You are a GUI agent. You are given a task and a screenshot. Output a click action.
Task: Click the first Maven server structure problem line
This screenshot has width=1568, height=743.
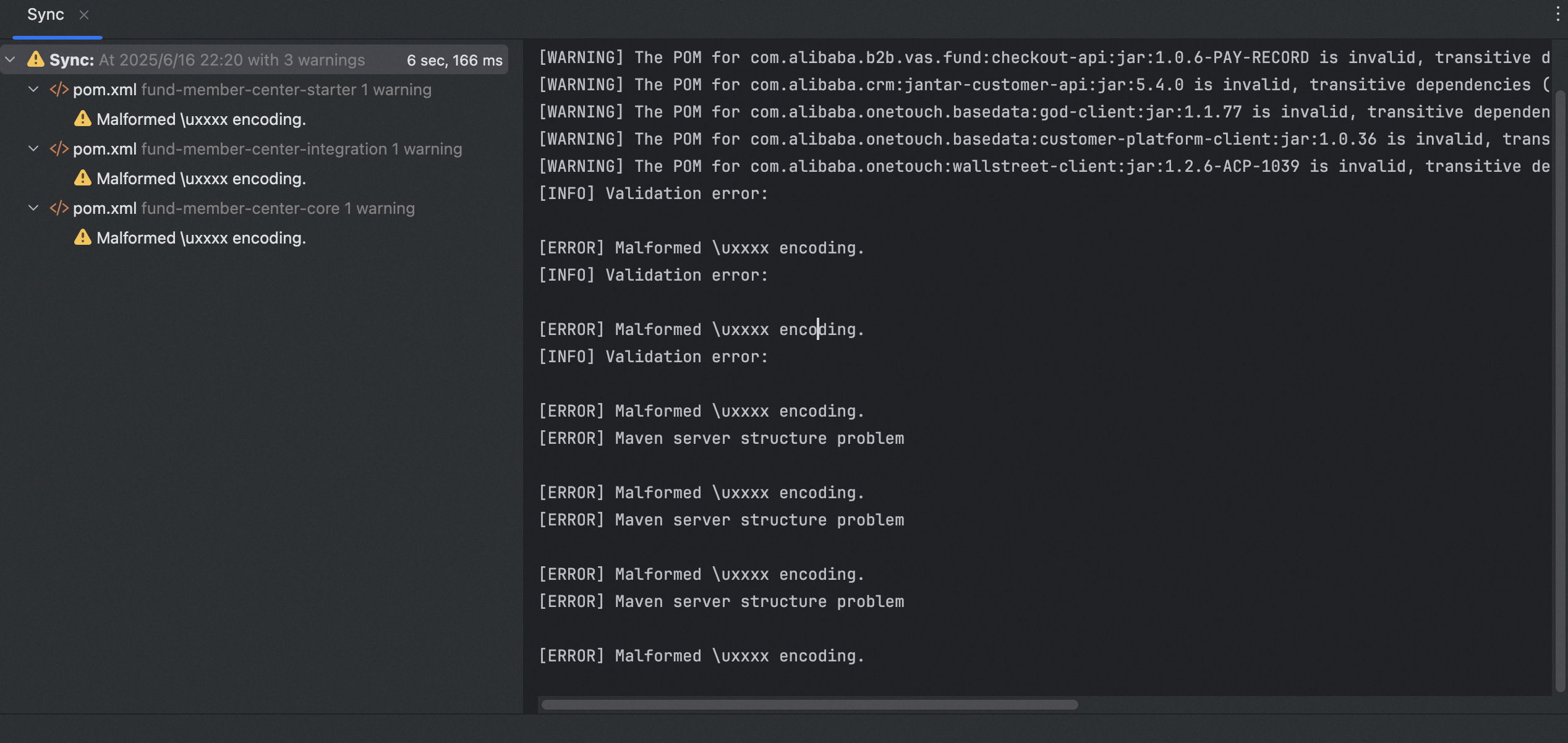(x=721, y=438)
